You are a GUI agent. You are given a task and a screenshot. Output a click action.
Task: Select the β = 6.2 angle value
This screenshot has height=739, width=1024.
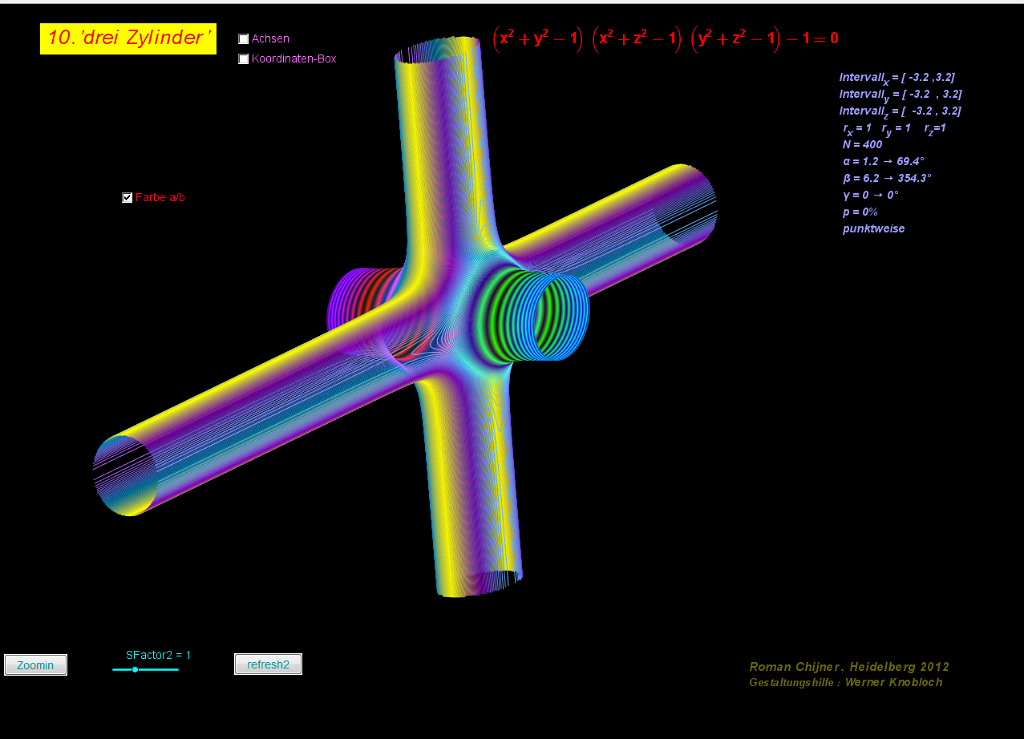886,178
